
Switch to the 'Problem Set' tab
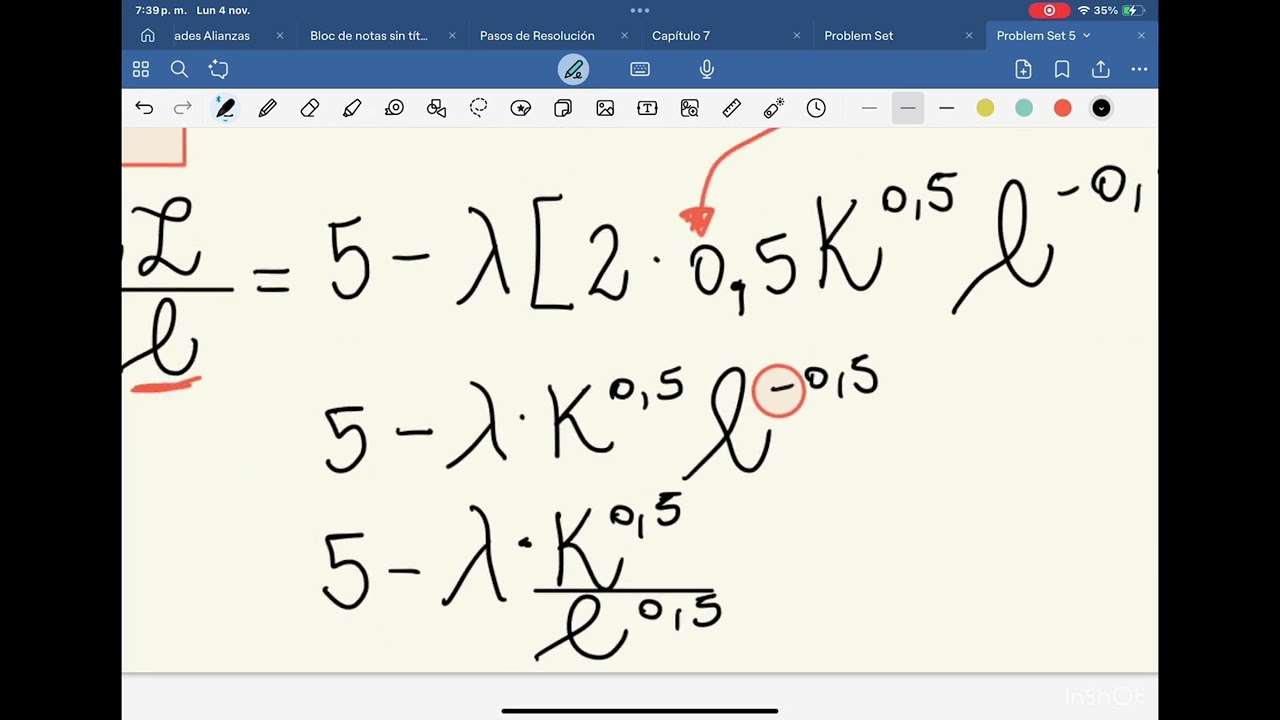pyautogui.click(x=859, y=35)
